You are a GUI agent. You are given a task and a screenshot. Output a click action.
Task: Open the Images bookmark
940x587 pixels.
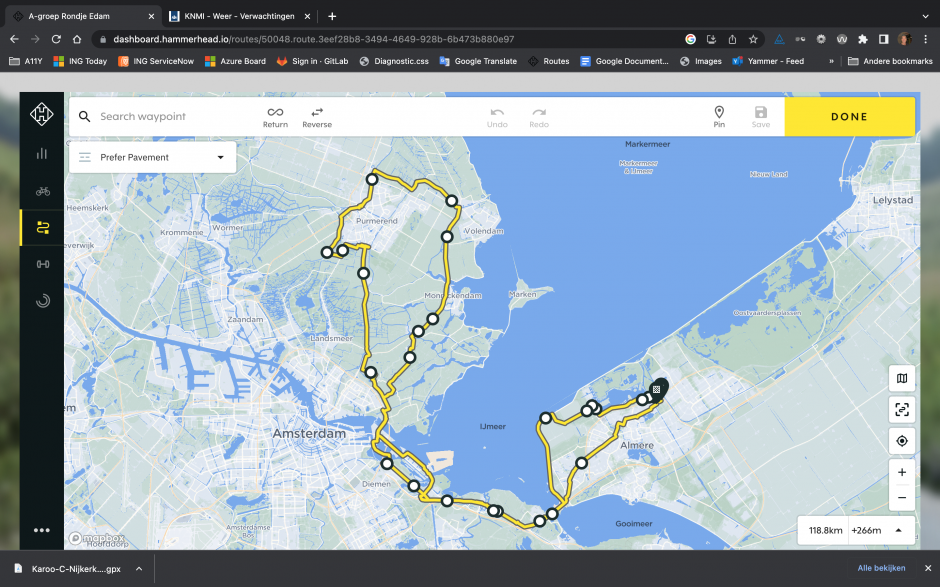701,61
